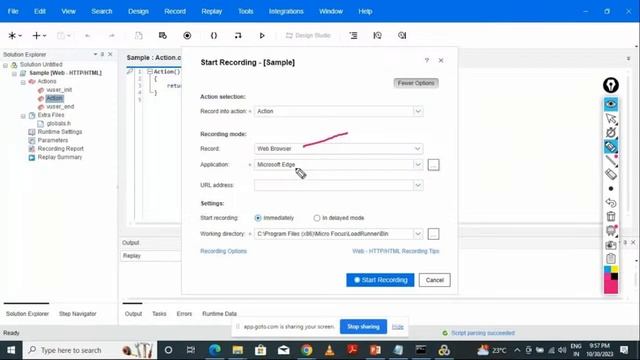Screen dimensions: 640x360
Task: Open Google Chrome from the taskbar
Action: (x=307, y=350)
